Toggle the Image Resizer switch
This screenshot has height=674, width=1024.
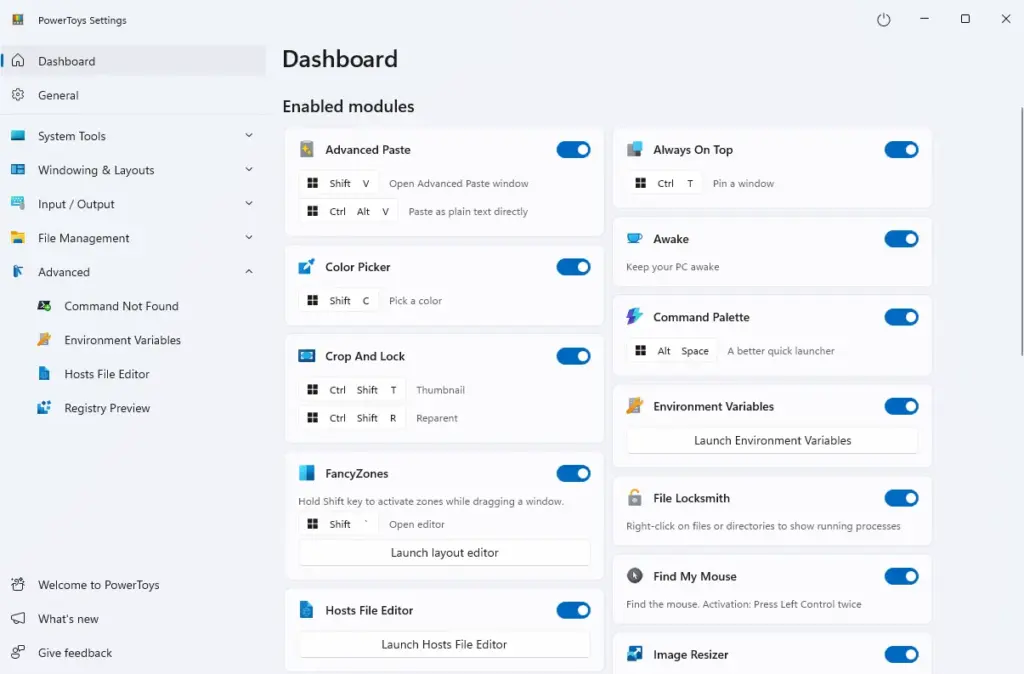(x=901, y=654)
